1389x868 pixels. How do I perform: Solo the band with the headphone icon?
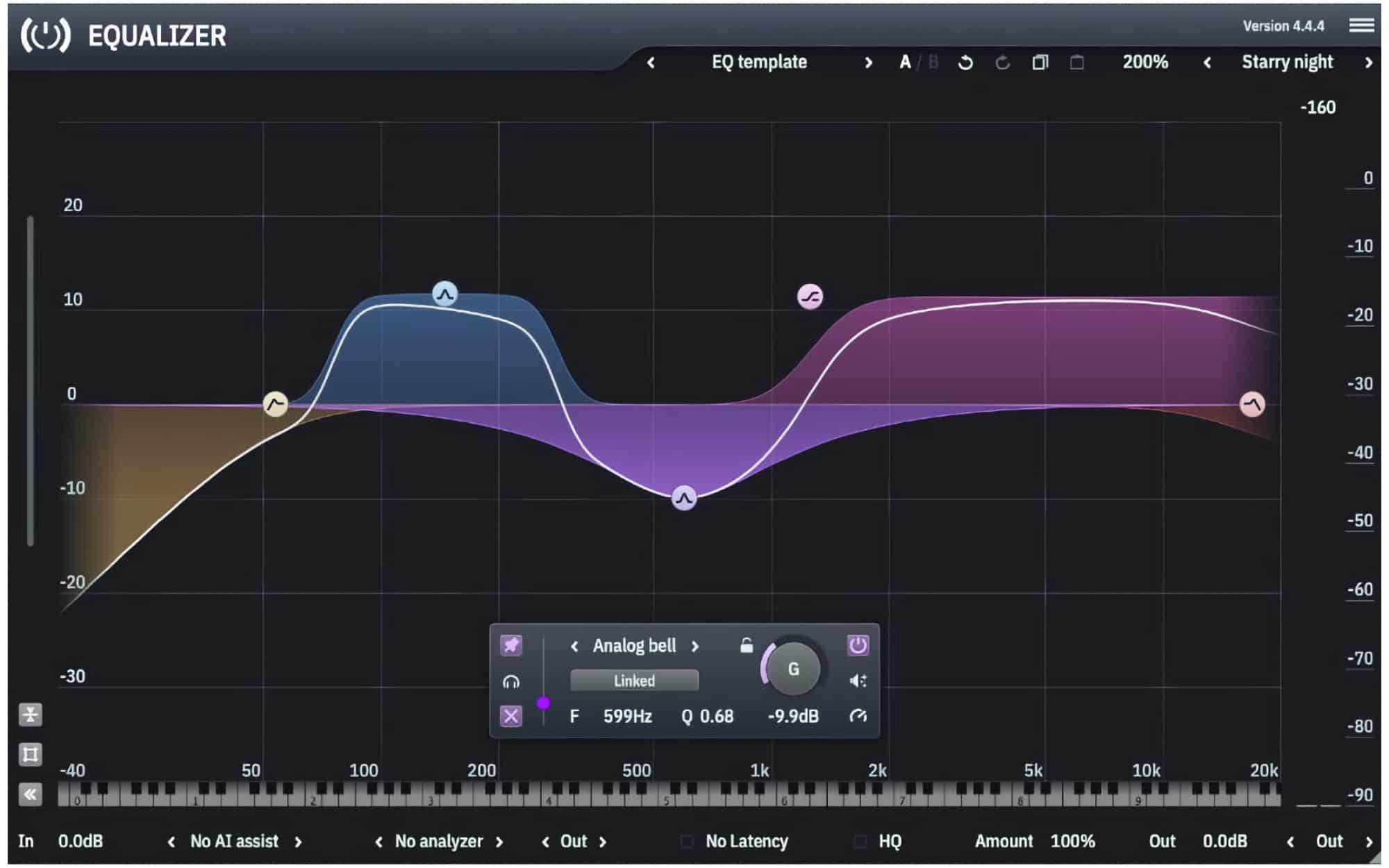coord(511,682)
